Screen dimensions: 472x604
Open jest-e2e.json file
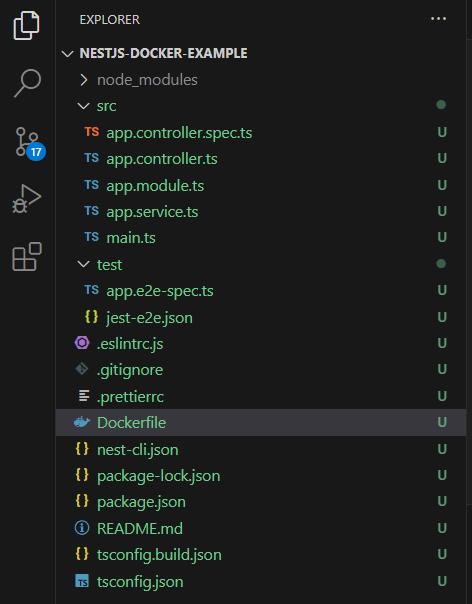[261, 318]
